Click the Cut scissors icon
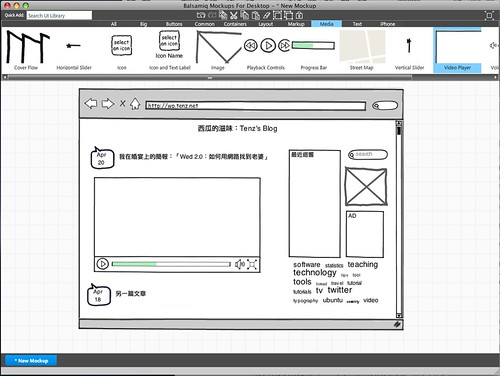Viewport: 500px width, 376px height. click(x=234, y=15)
